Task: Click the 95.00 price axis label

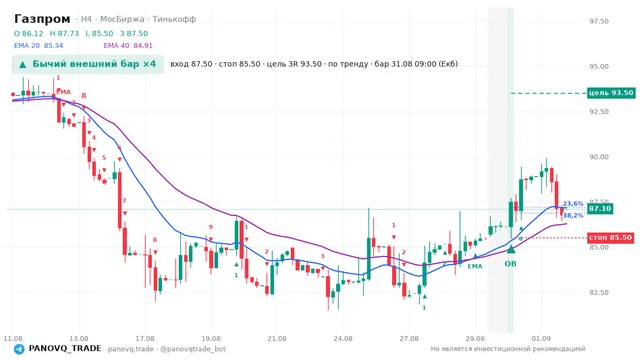Action: click(x=599, y=67)
